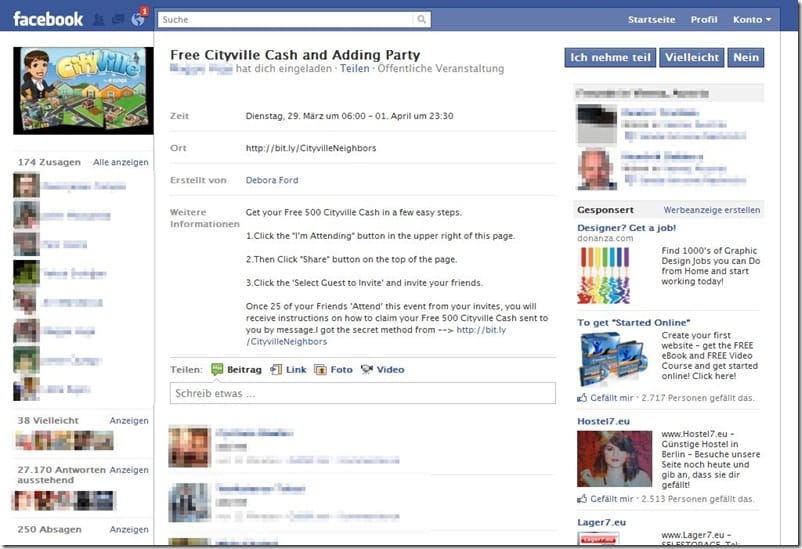Select the Beitrag share icon
Image resolution: width=802 pixels, height=549 pixels.
click(217, 369)
